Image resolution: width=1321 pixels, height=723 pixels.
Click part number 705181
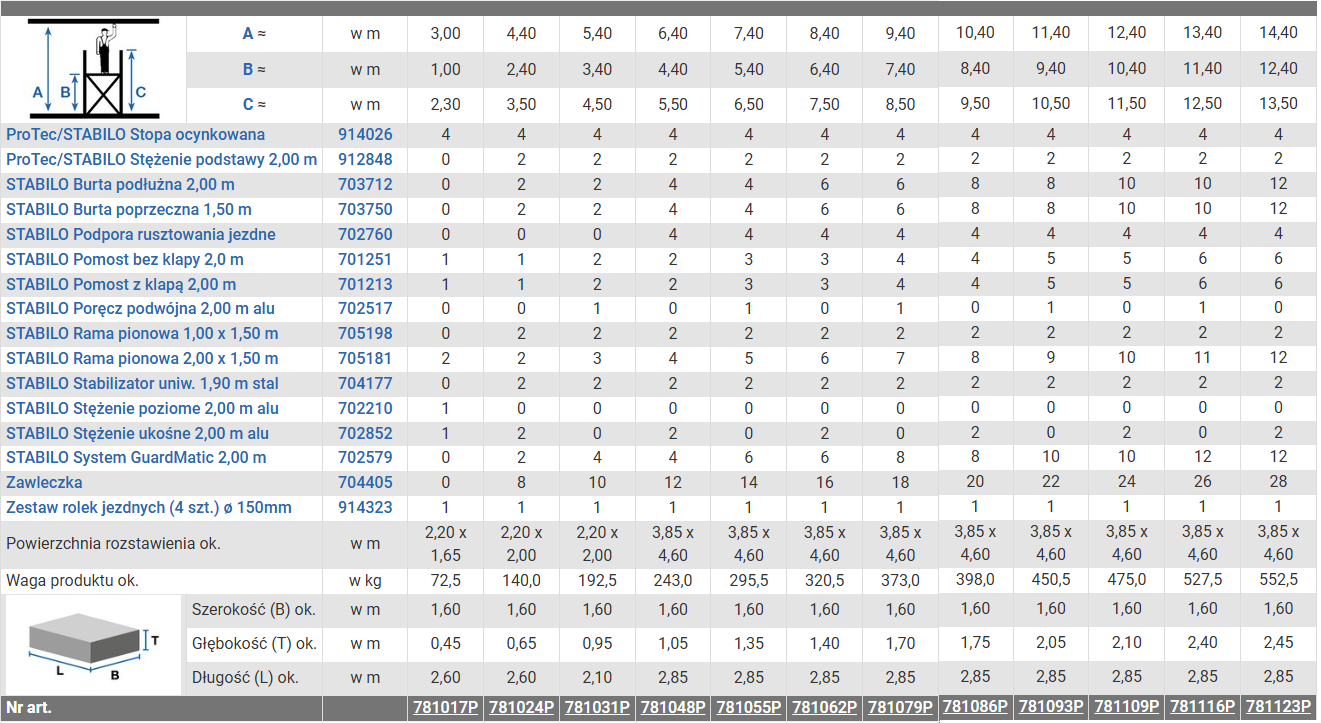(364, 359)
